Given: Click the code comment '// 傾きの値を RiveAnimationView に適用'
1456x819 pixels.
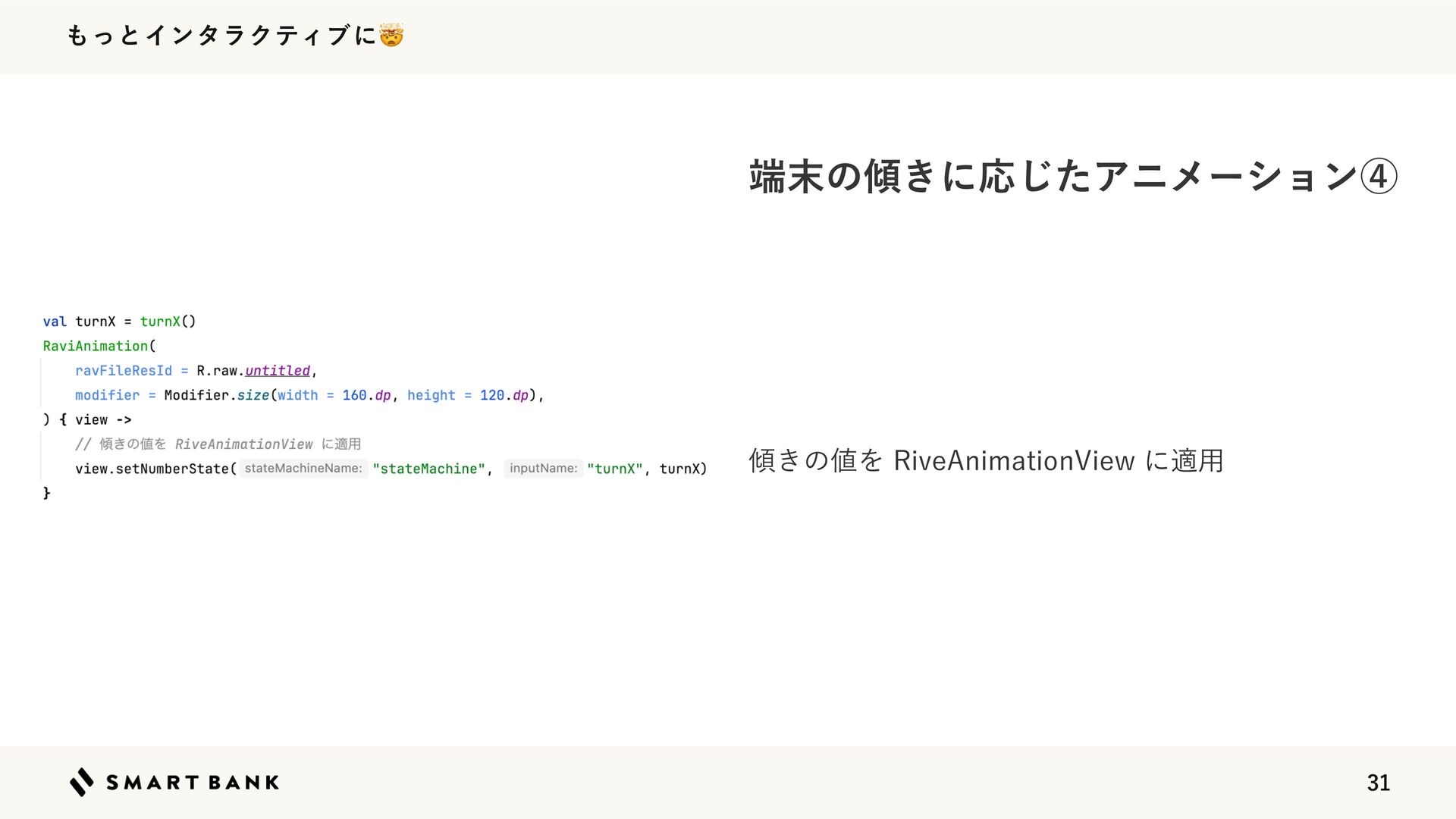Looking at the screenshot, I should 218,444.
